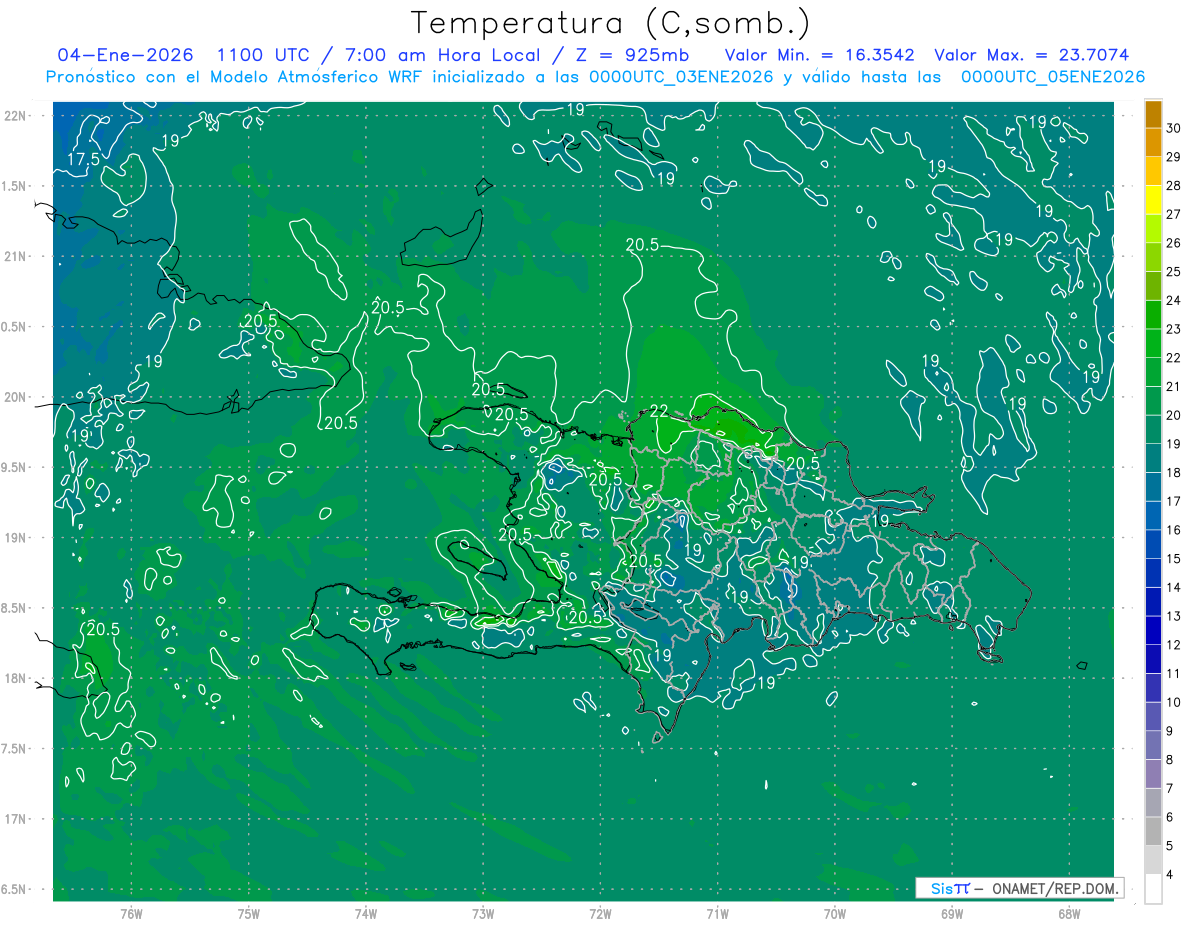Click the '8.5N' latitude axis label

[14, 608]
